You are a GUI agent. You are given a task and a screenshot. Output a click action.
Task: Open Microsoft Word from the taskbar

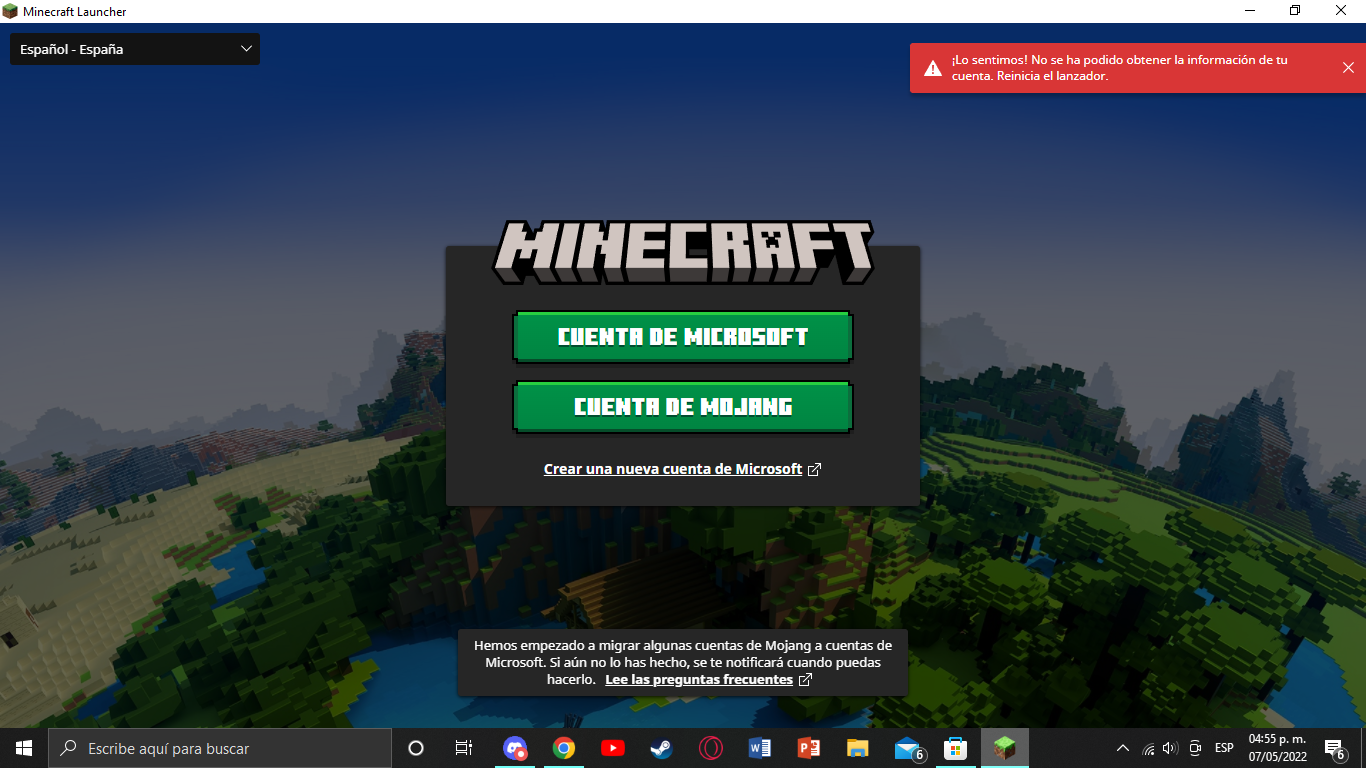(x=760, y=748)
